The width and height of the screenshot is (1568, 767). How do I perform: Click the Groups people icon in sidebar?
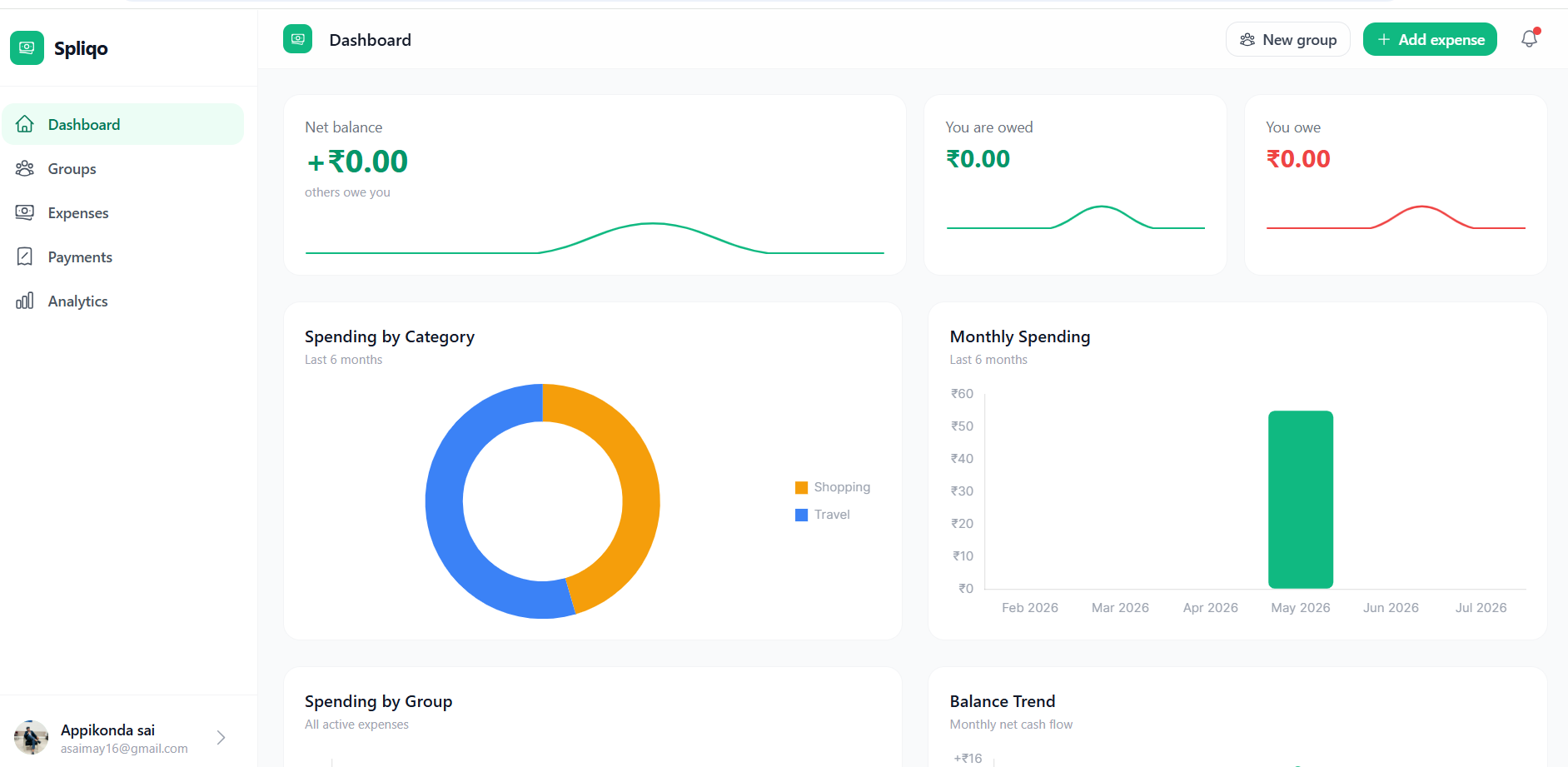coord(25,168)
